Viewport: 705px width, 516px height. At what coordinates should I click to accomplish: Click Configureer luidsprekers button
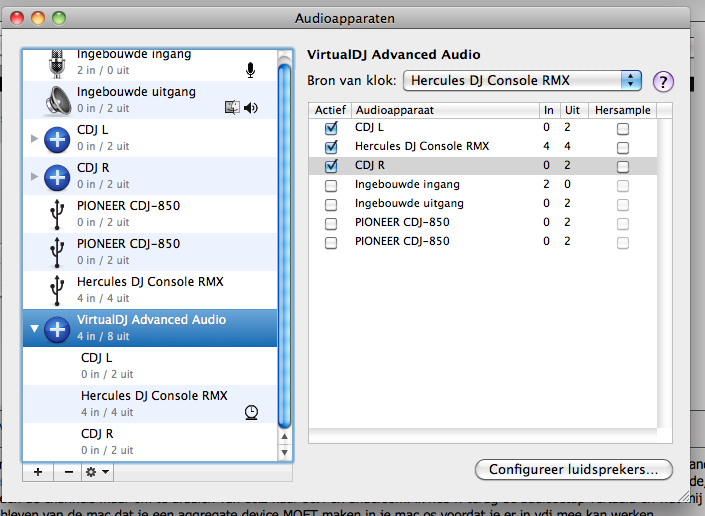574,470
